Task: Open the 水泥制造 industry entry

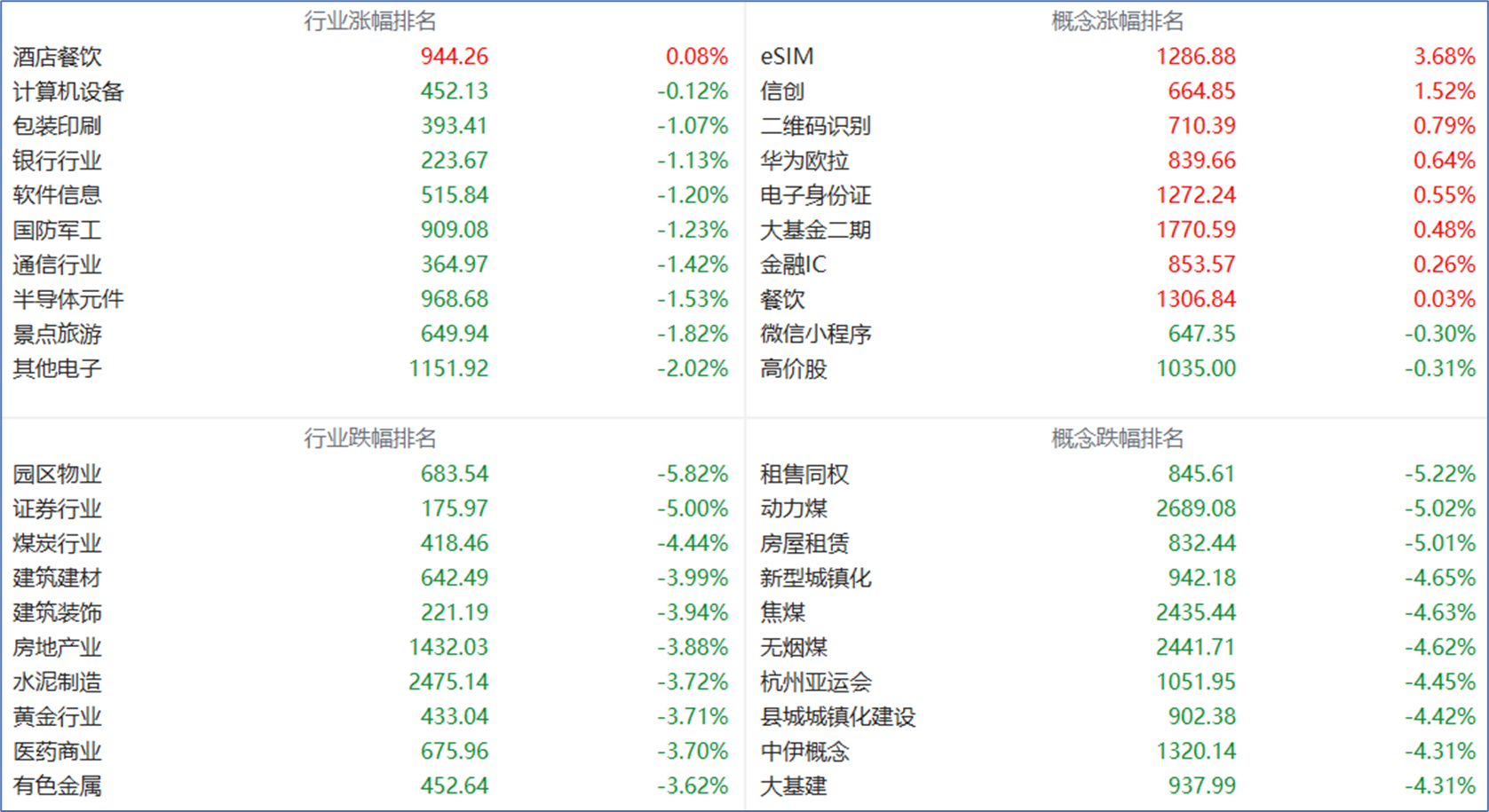Action: [57, 682]
